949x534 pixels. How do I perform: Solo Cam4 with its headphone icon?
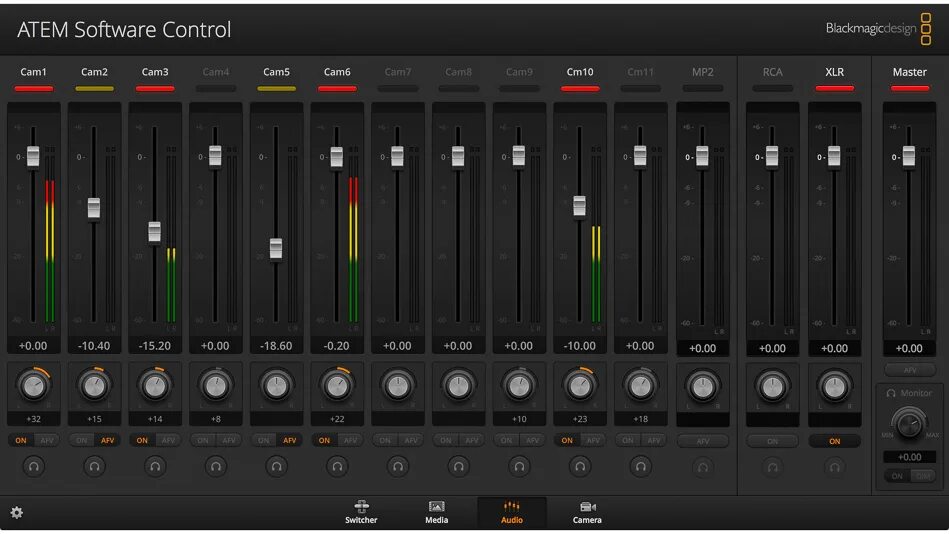pyautogui.click(x=216, y=467)
